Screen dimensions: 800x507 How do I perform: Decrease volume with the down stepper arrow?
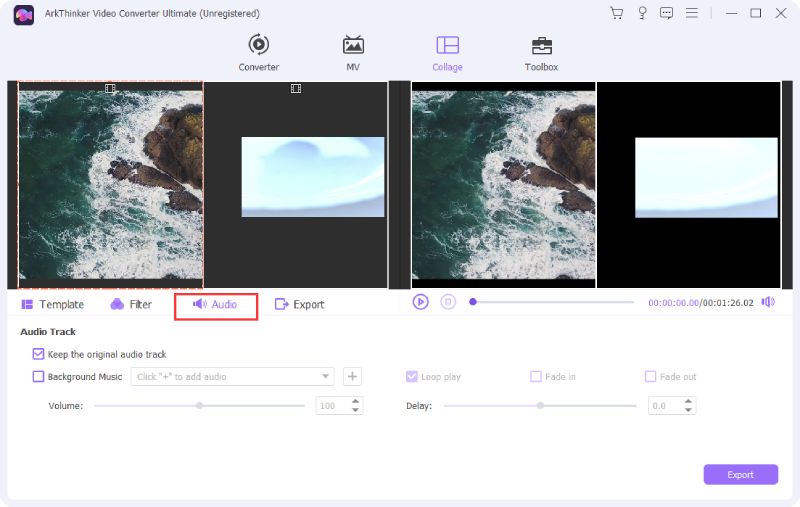356,410
